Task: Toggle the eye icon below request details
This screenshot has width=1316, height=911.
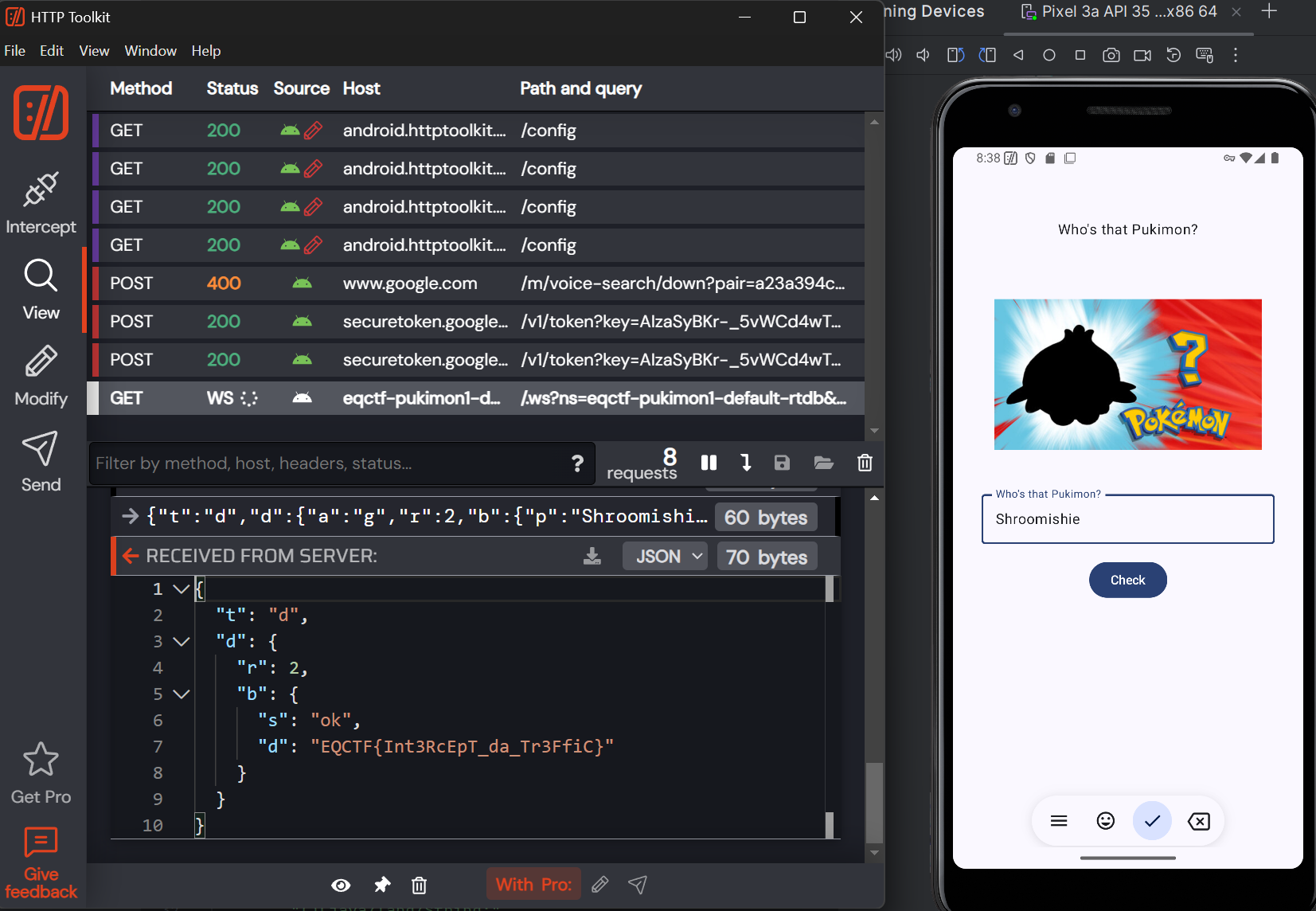Action: (341, 885)
